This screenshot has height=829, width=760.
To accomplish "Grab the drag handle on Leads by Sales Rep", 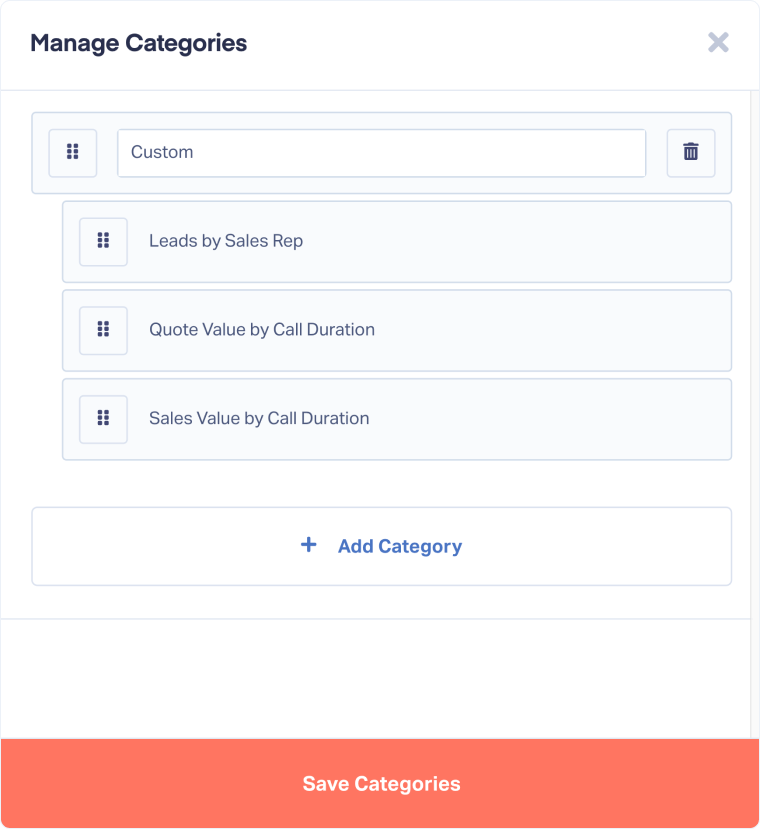I will click(x=103, y=241).
